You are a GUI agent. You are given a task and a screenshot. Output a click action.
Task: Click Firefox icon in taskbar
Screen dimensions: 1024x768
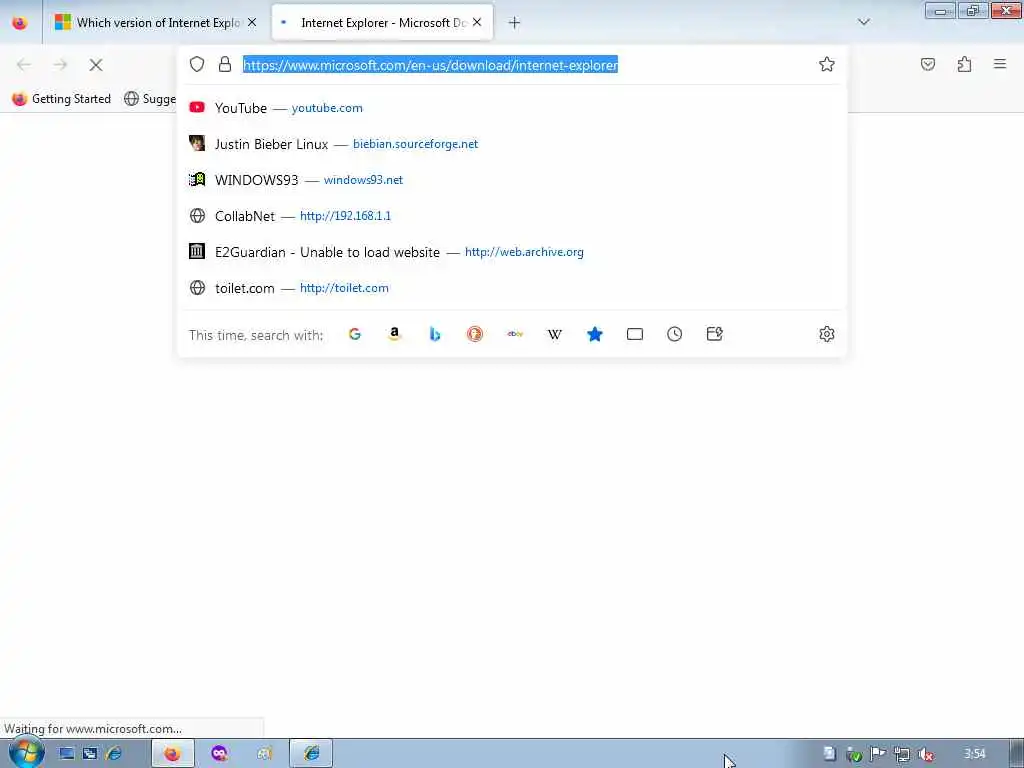click(172, 754)
